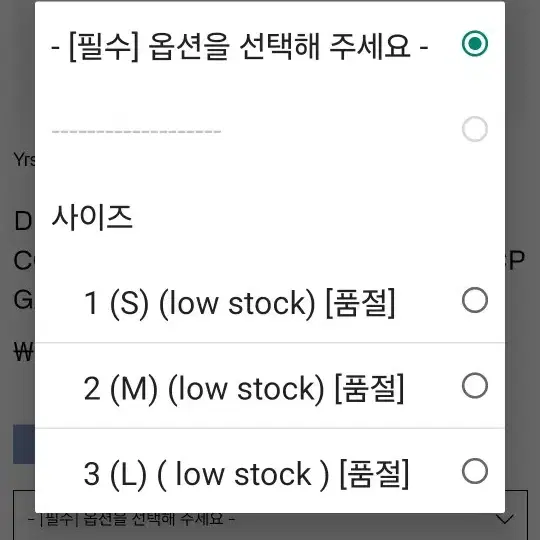The image size is (540, 540).
Task: Click the 사이즈 group header
Action: pyautogui.click(x=92, y=217)
